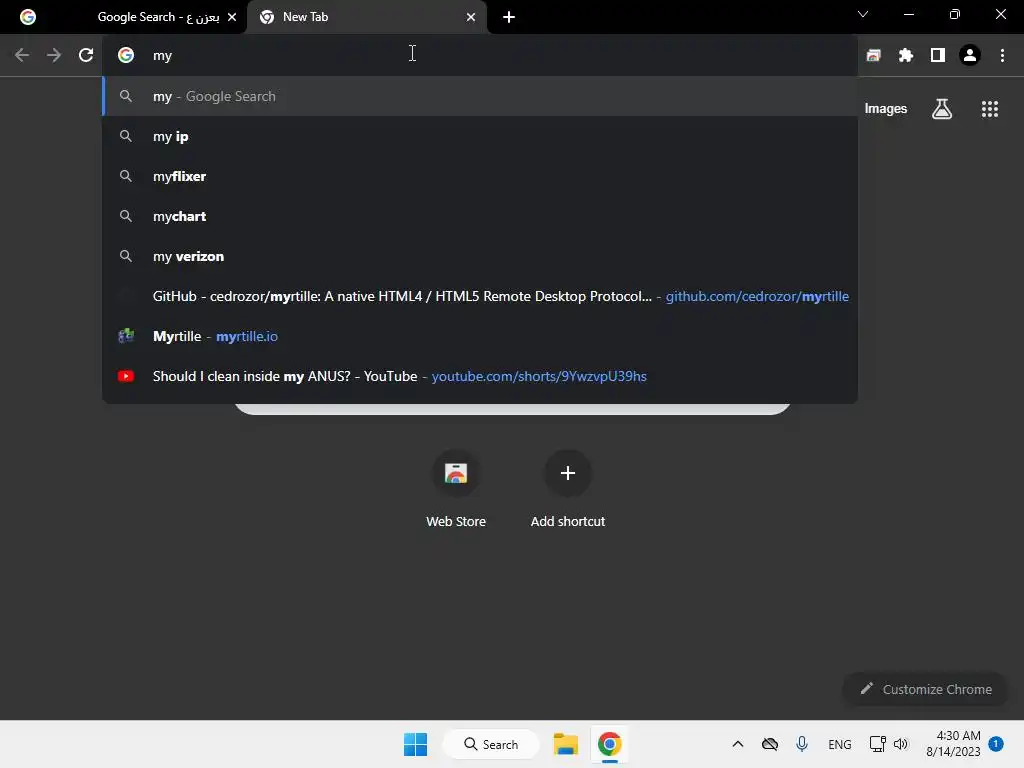This screenshot has width=1024, height=768.
Task: Open the Web Store shortcut
Action: click(x=456, y=490)
